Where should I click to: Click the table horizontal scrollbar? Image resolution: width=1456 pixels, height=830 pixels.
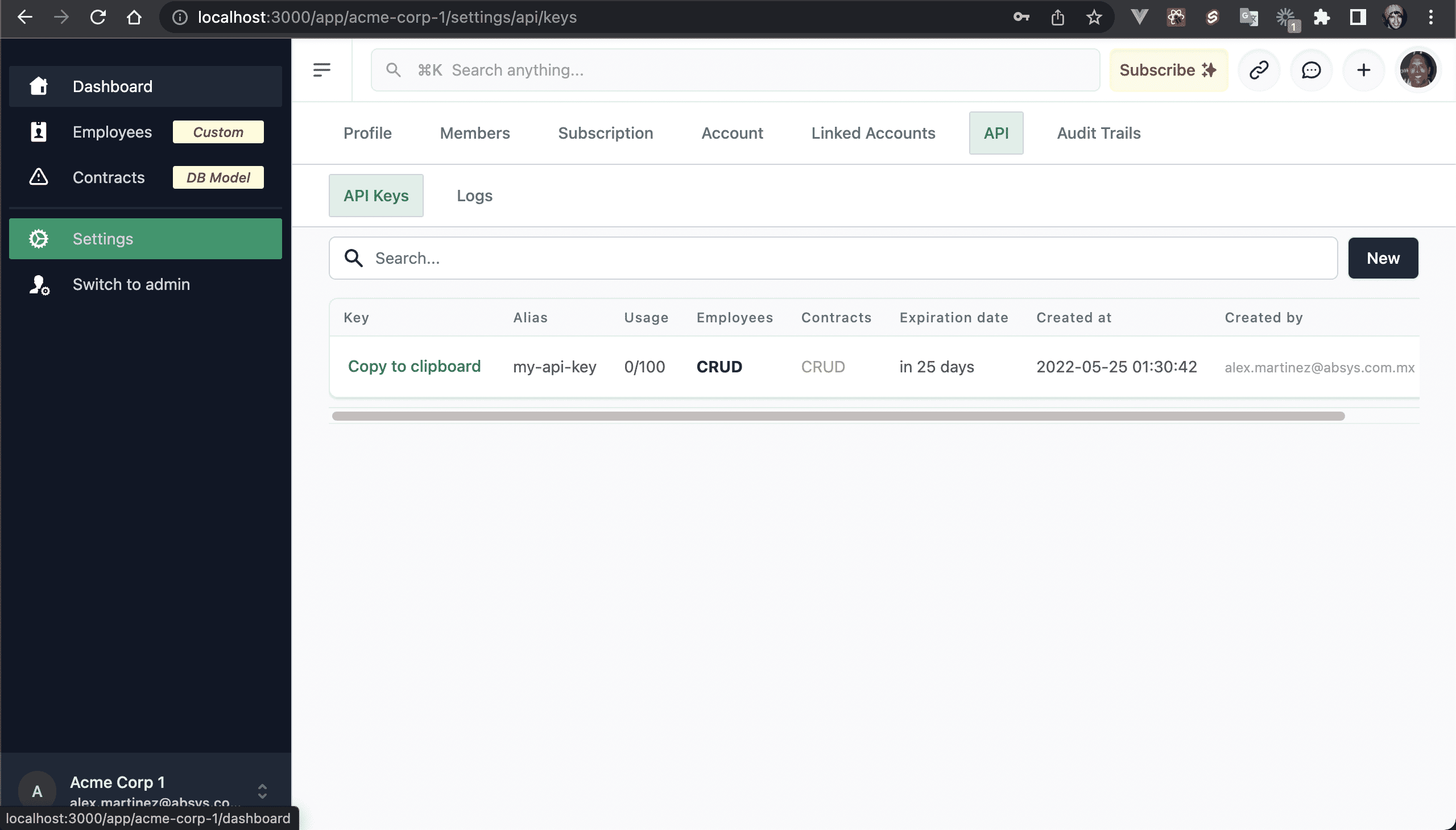(838, 416)
